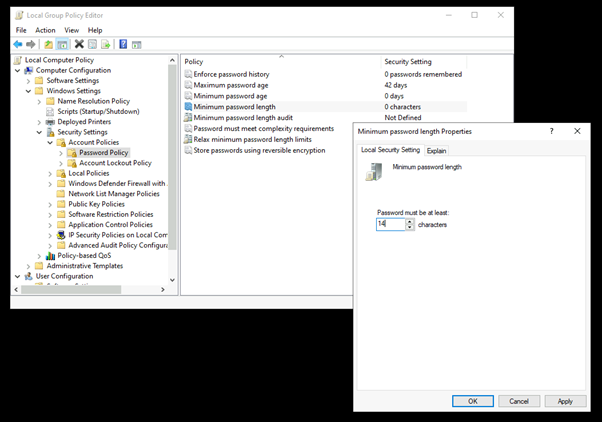
Task: Open the View menu
Action: (x=71, y=30)
